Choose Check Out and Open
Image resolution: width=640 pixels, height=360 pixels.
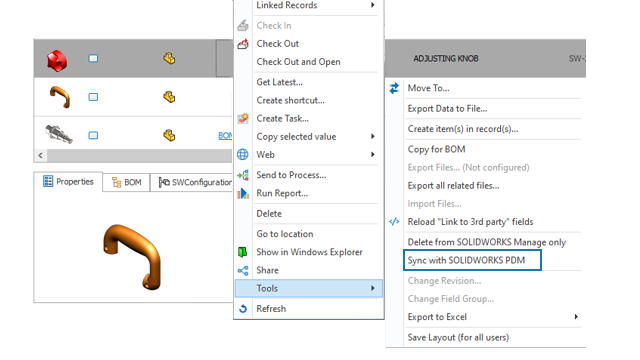pos(298,62)
